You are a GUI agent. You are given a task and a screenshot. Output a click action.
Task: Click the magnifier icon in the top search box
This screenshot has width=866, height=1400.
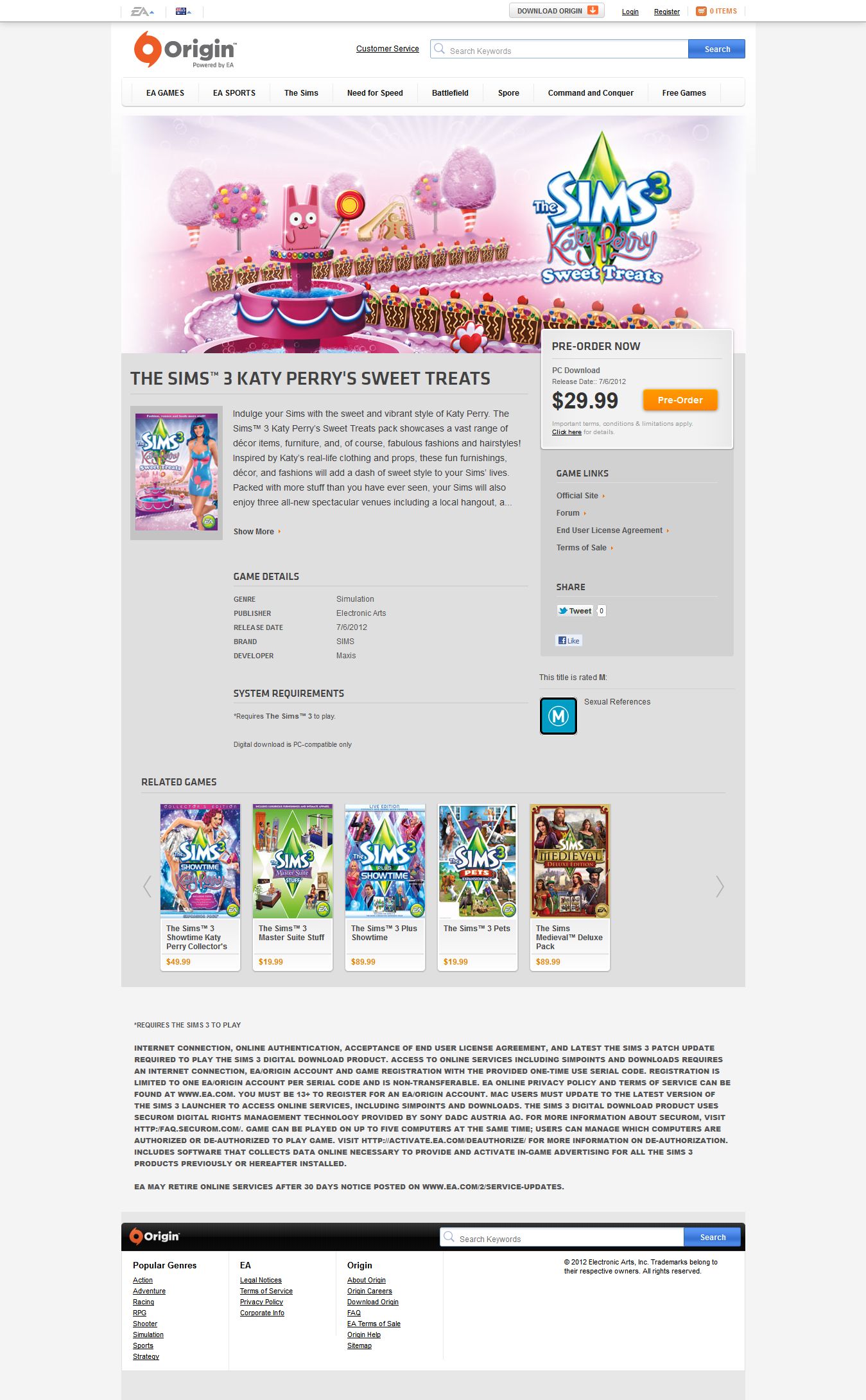point(440,49)
